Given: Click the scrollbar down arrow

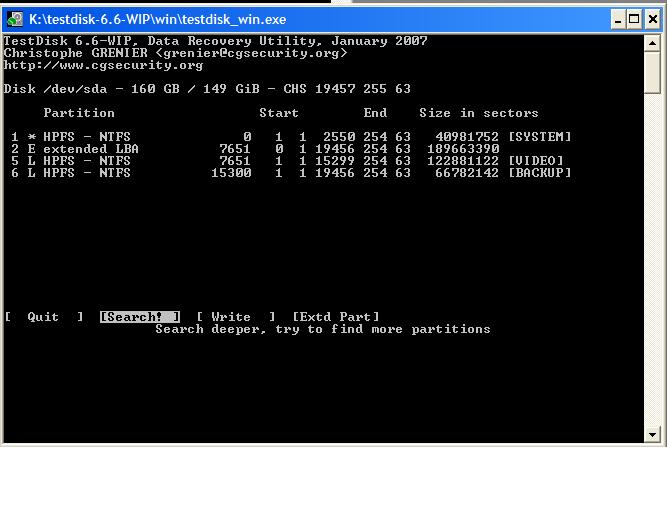Looking at the screenshot, I should (652, 435).
